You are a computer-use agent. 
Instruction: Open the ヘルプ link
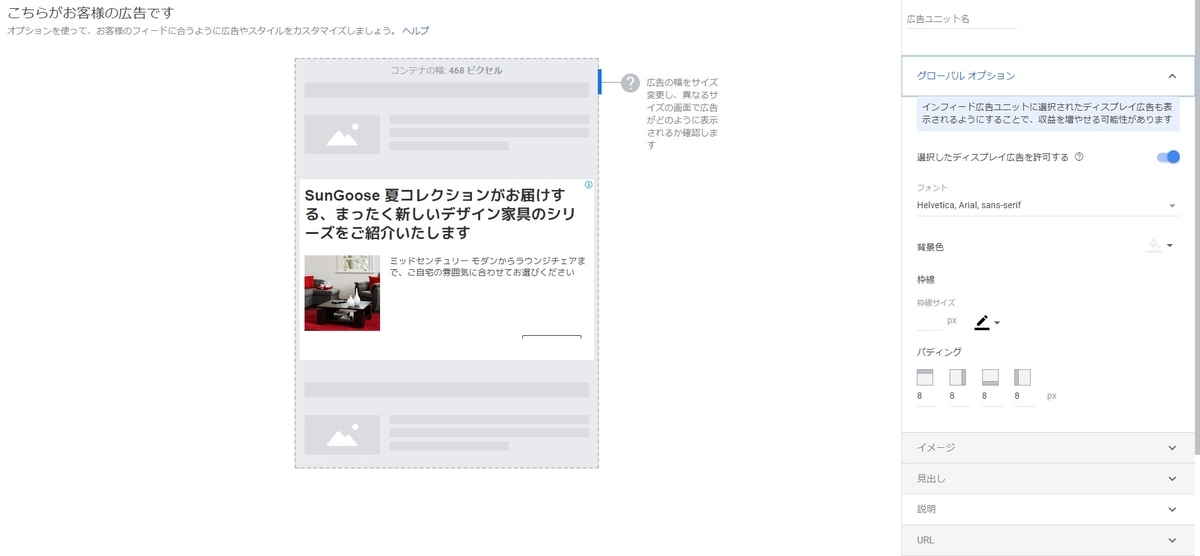tap(415, 31)
